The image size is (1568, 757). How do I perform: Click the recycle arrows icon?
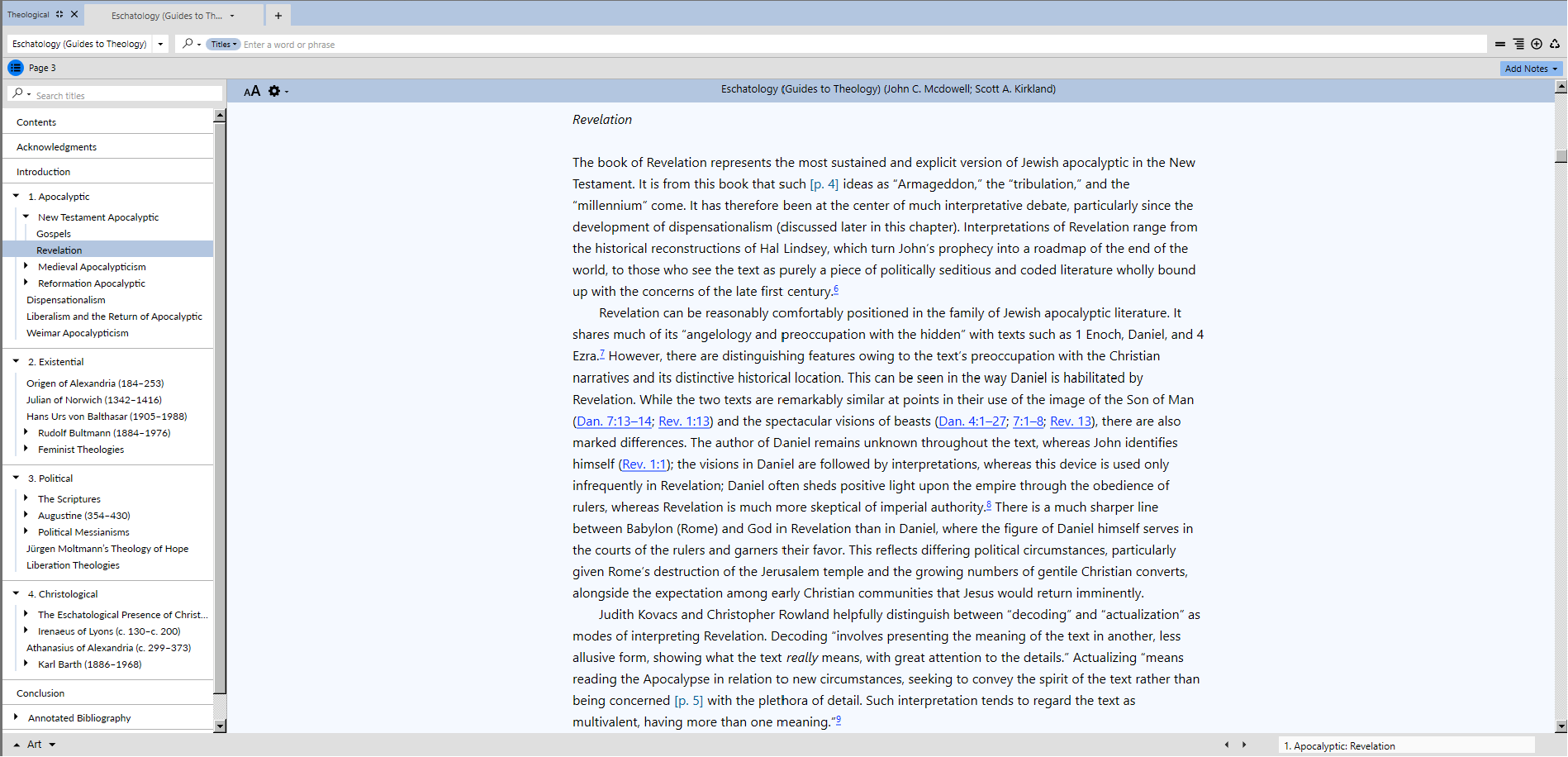[x=1555, y=45]
